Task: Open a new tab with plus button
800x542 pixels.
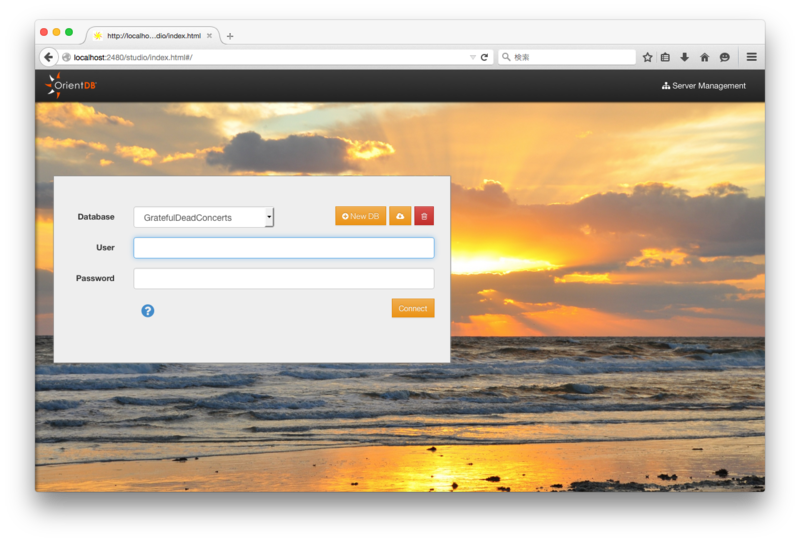Action: point(230,36)
